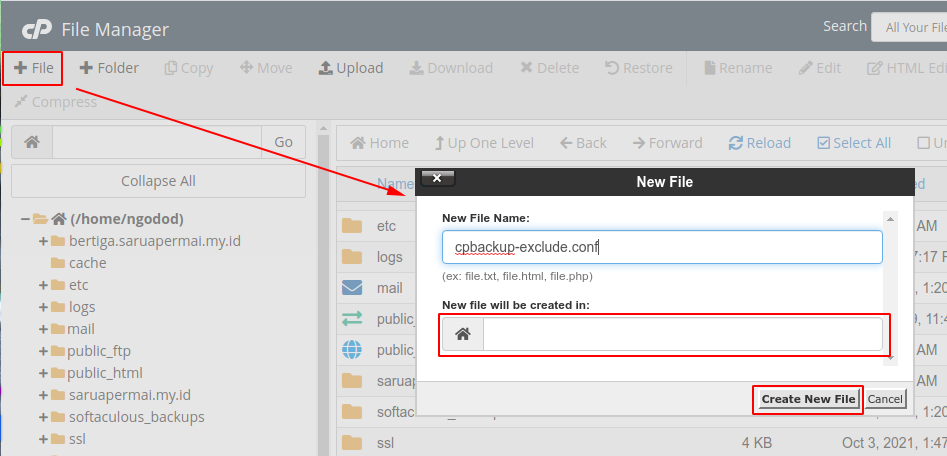The width and height of the screenshot is (947, 456).
Task: Click the Collapse All button
Action: pos(158,181)
